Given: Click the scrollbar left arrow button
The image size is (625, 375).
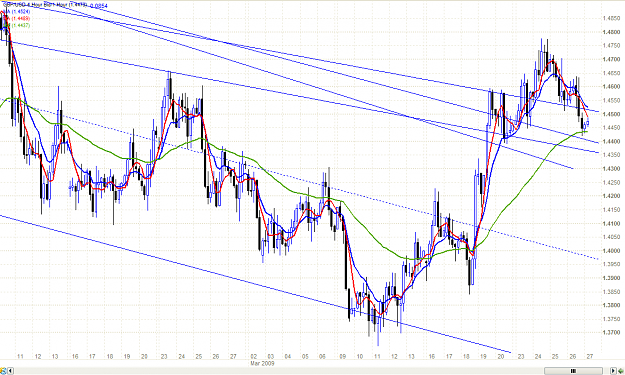Looking at the screenshot, I should [11, 371].
